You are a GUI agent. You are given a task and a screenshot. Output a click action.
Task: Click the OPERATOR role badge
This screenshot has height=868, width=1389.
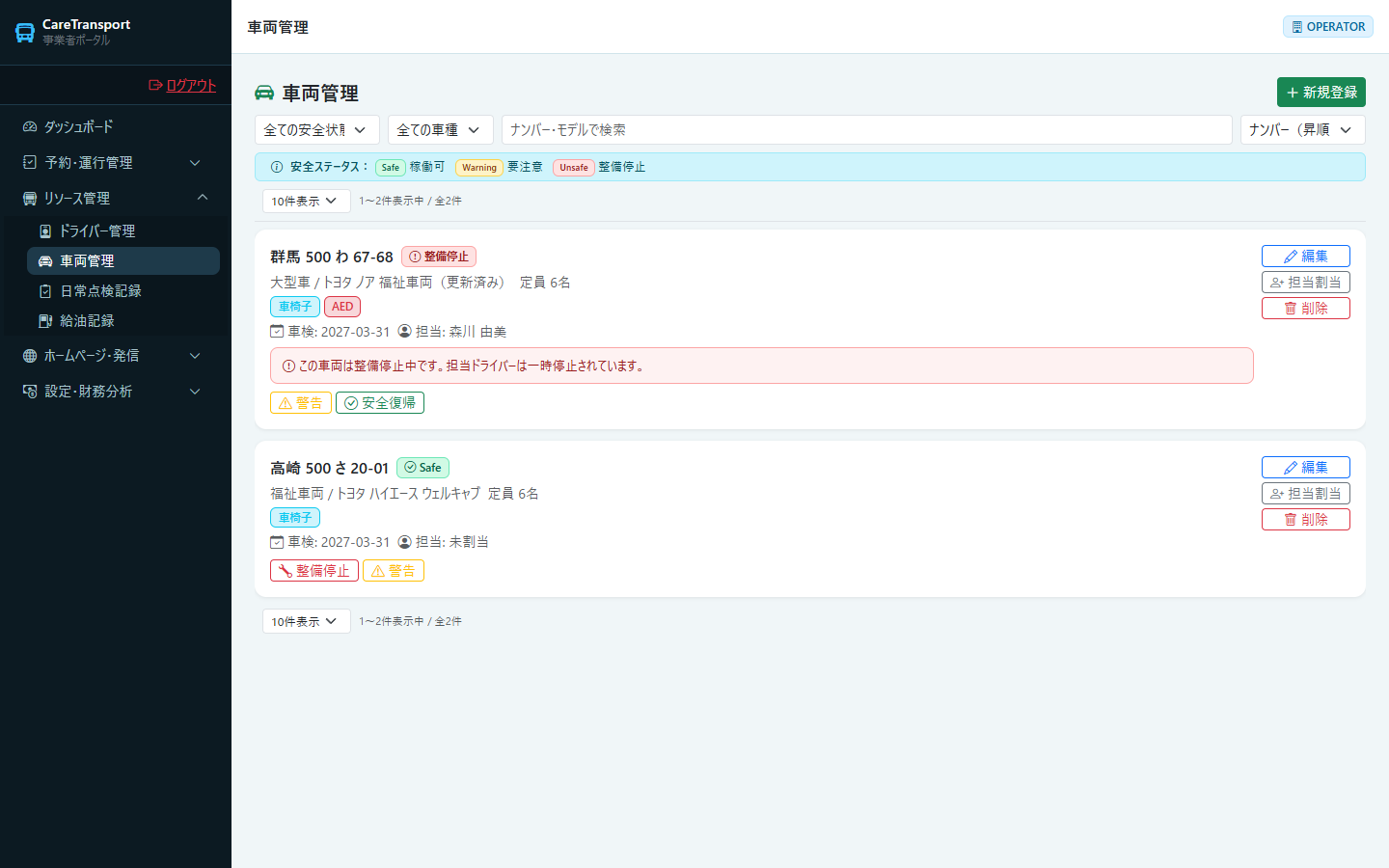1328,27
